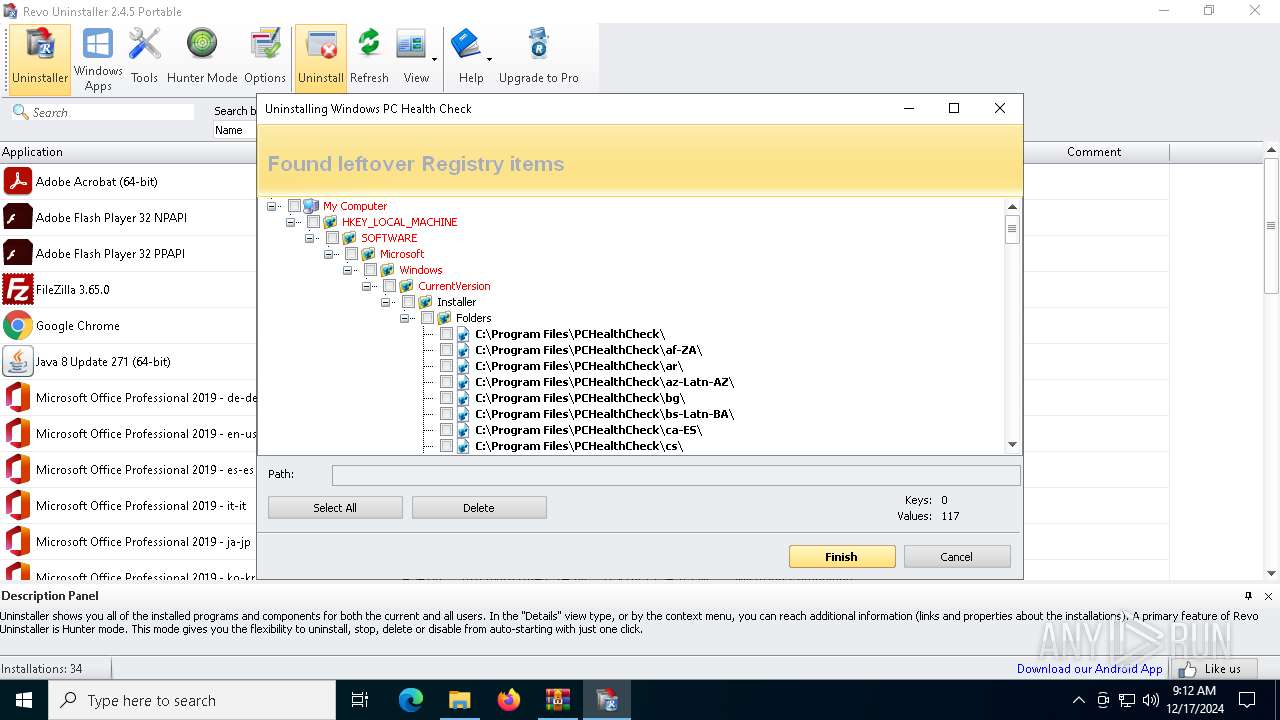
Task: Select C:\Program Files\PCHealthCheck\ca-ES\ entry
Action: tap(588, 430)
